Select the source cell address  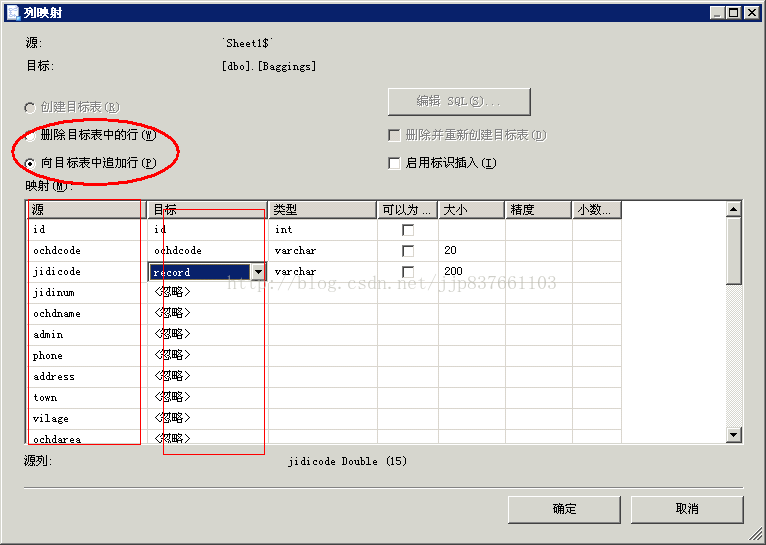86,377
